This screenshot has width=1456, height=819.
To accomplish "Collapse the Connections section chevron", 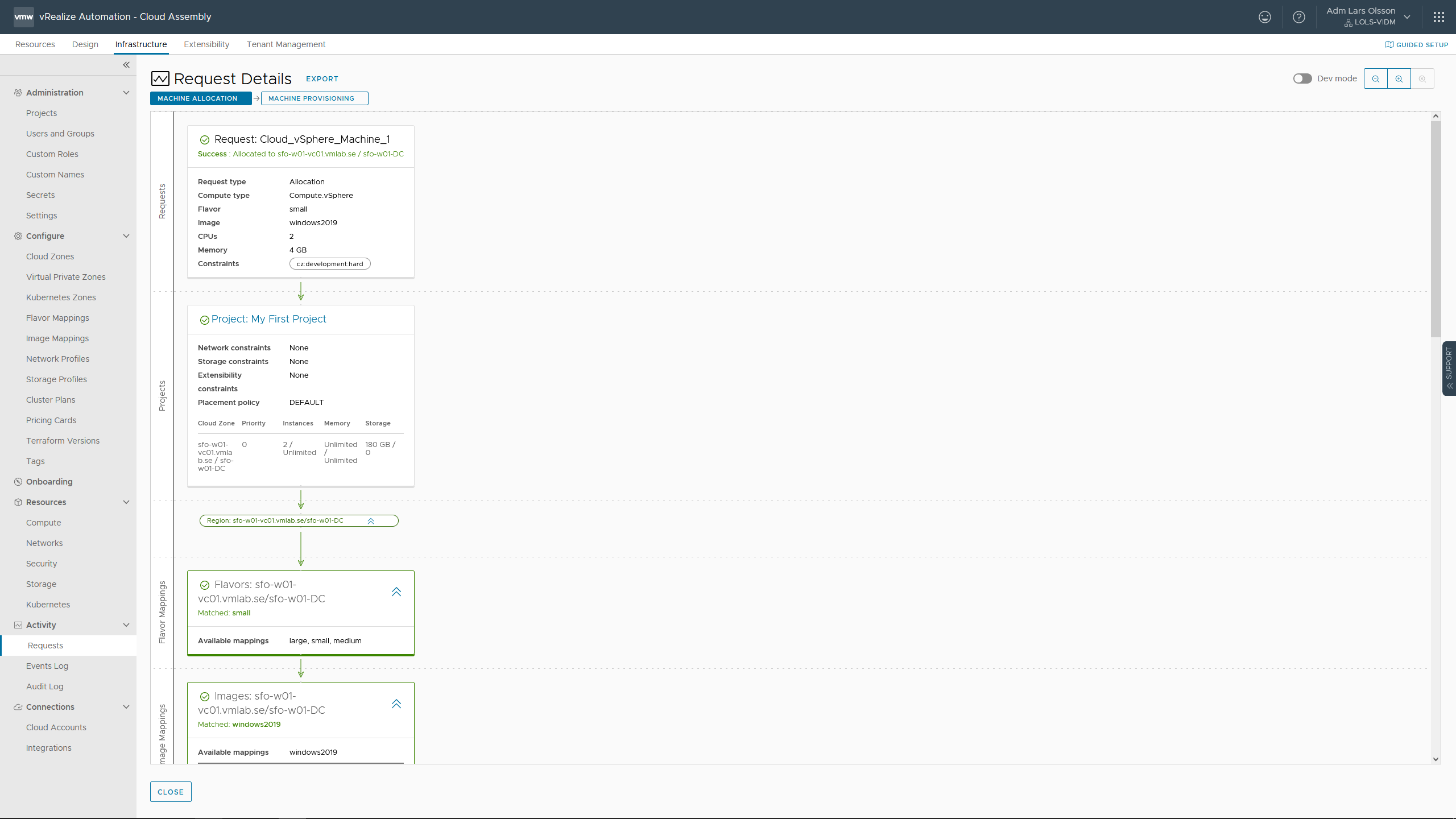I will (126, 707).
